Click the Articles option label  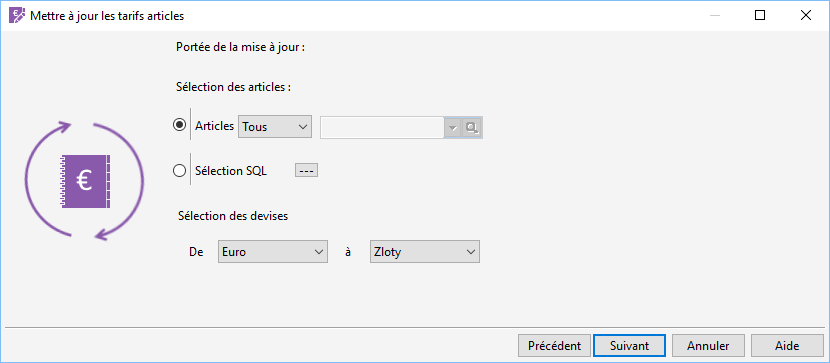point(214,126)
